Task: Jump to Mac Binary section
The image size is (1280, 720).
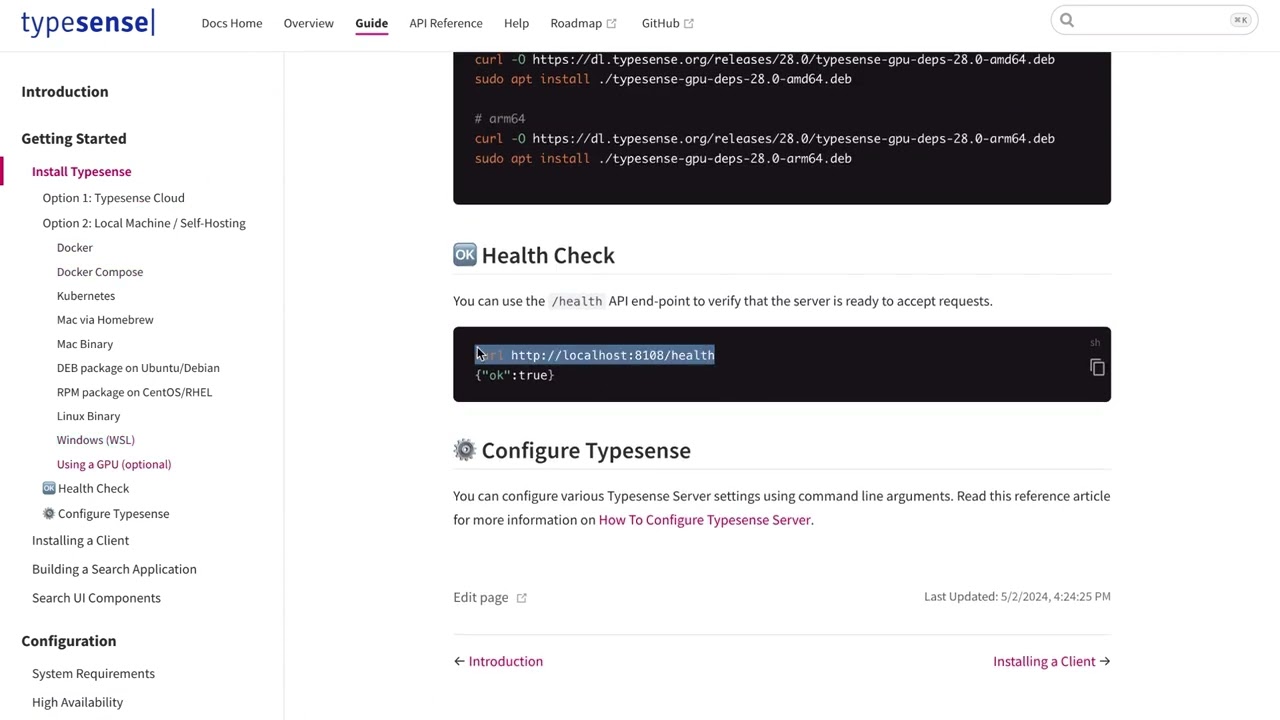Action: [85, 344]
